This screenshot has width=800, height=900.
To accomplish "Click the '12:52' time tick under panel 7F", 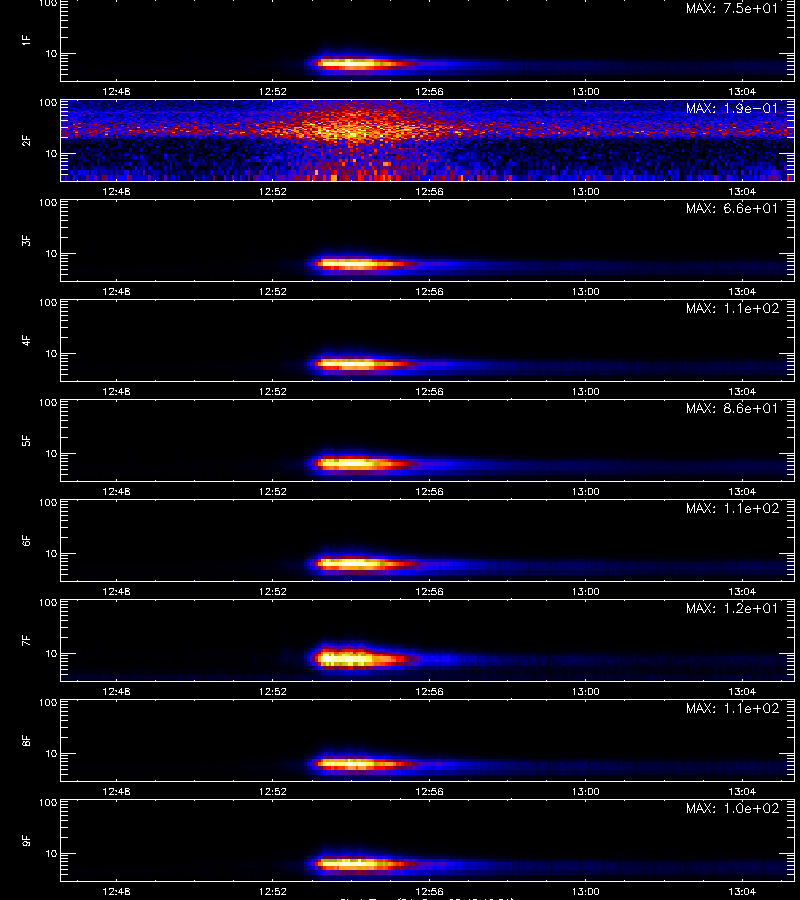I will [273, 691].
